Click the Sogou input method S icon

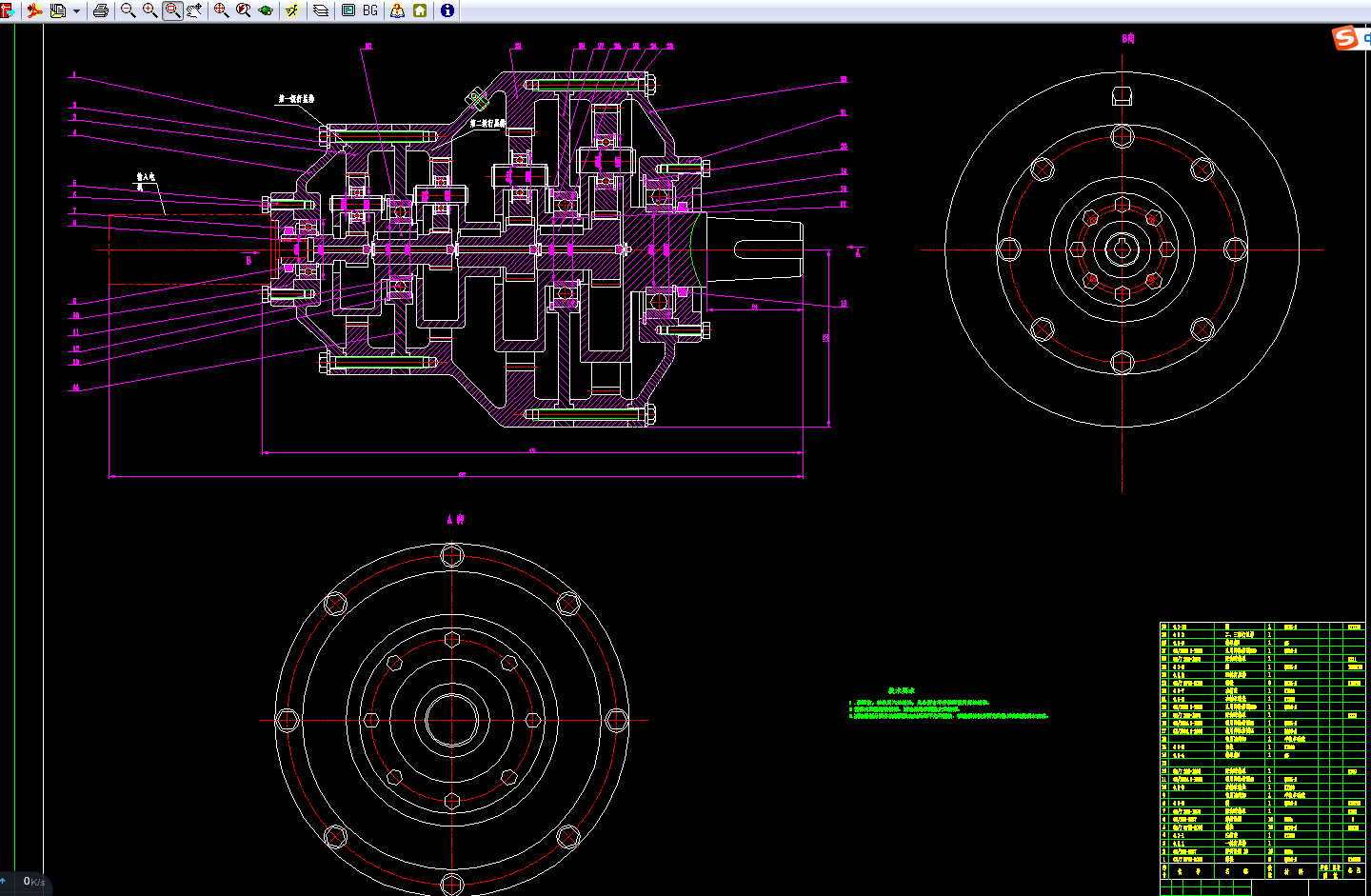point(1345,37)
